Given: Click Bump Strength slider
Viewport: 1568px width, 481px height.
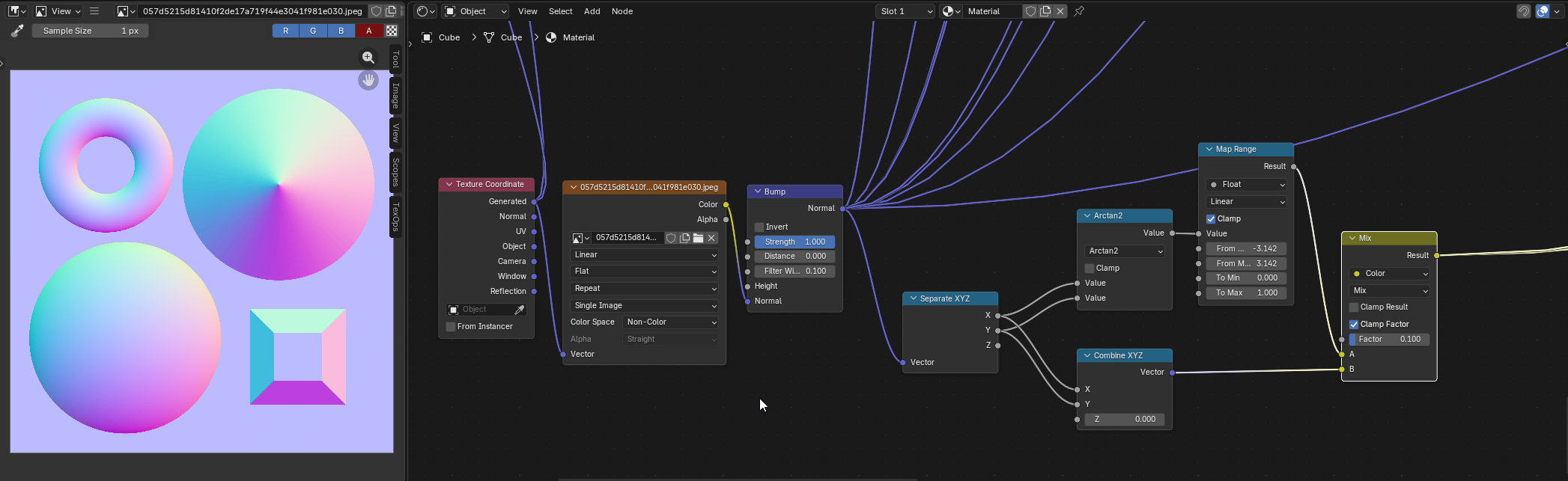Looking at the screenshot, I should [x=794, y=242].
